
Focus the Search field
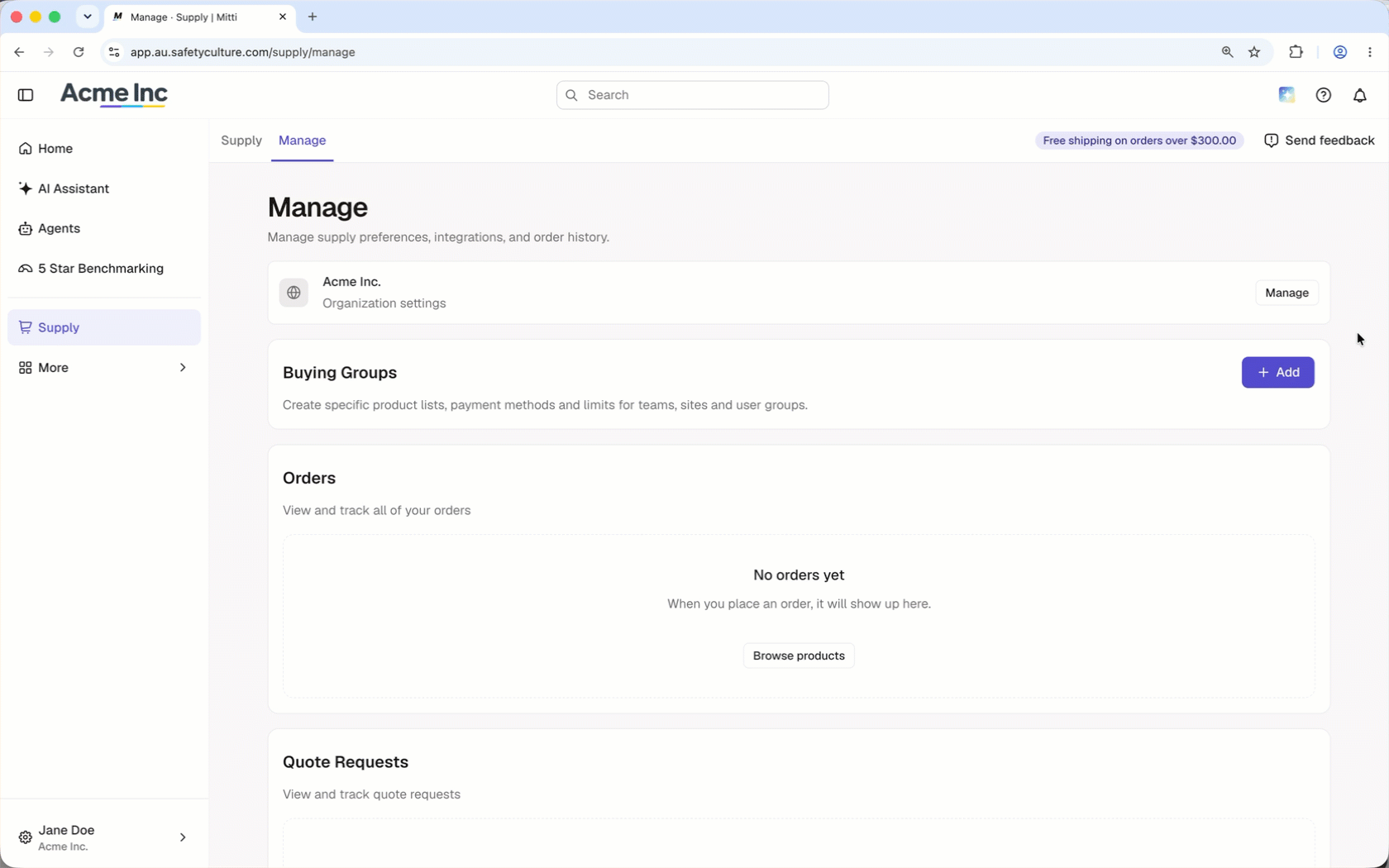pos(693,95)
